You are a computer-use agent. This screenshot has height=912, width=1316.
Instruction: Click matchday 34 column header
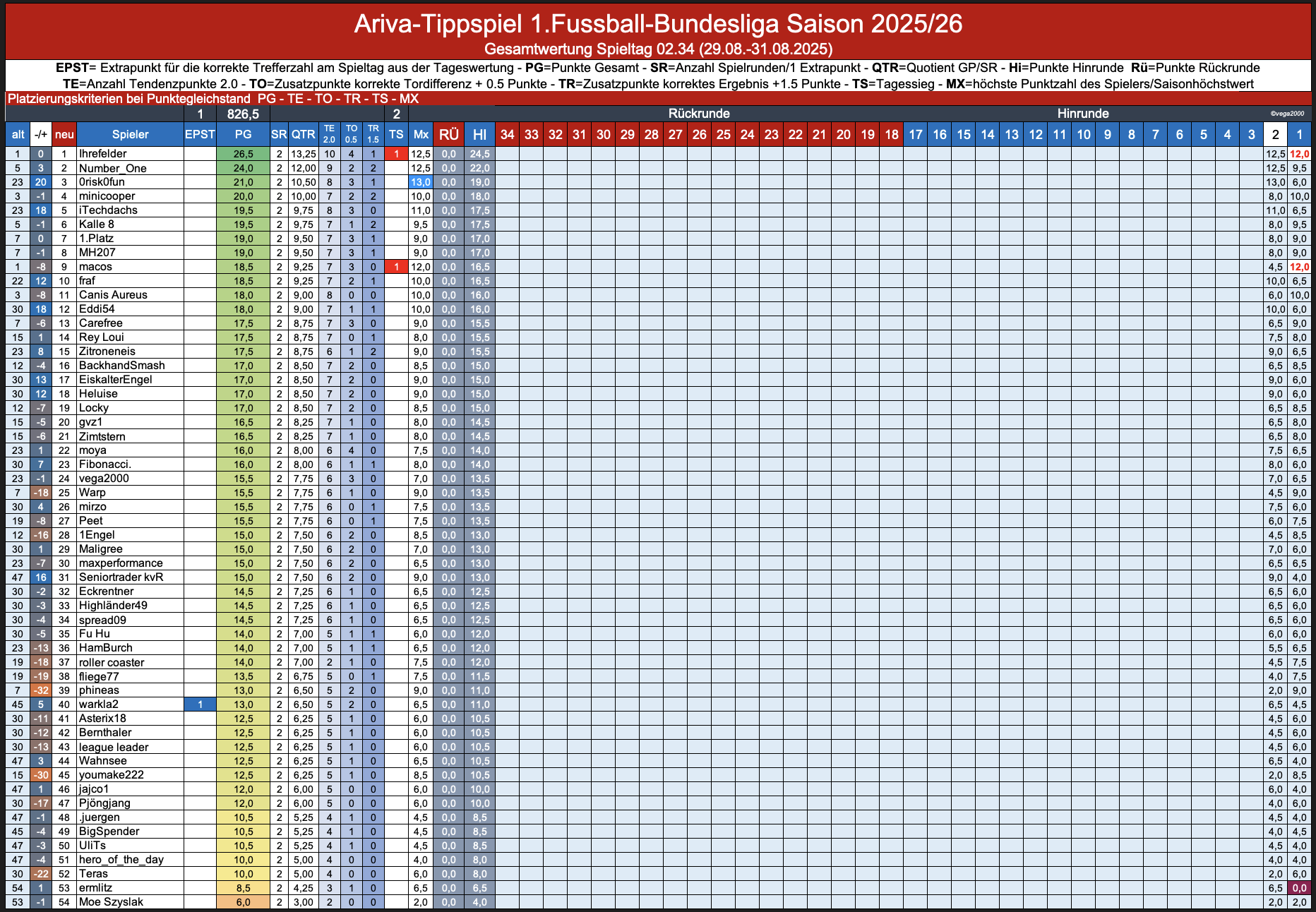click(508, 134)
